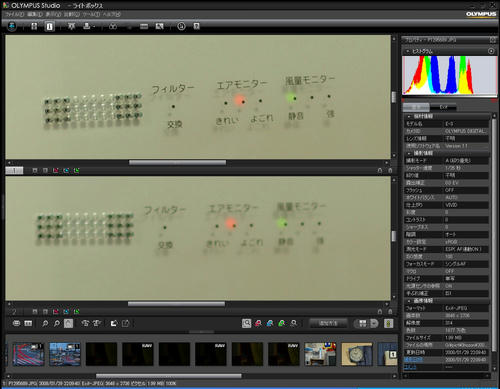Click the round clock icon in top toolbar
500x389 pixels.
pyautogui.click(x=181, y=26)
